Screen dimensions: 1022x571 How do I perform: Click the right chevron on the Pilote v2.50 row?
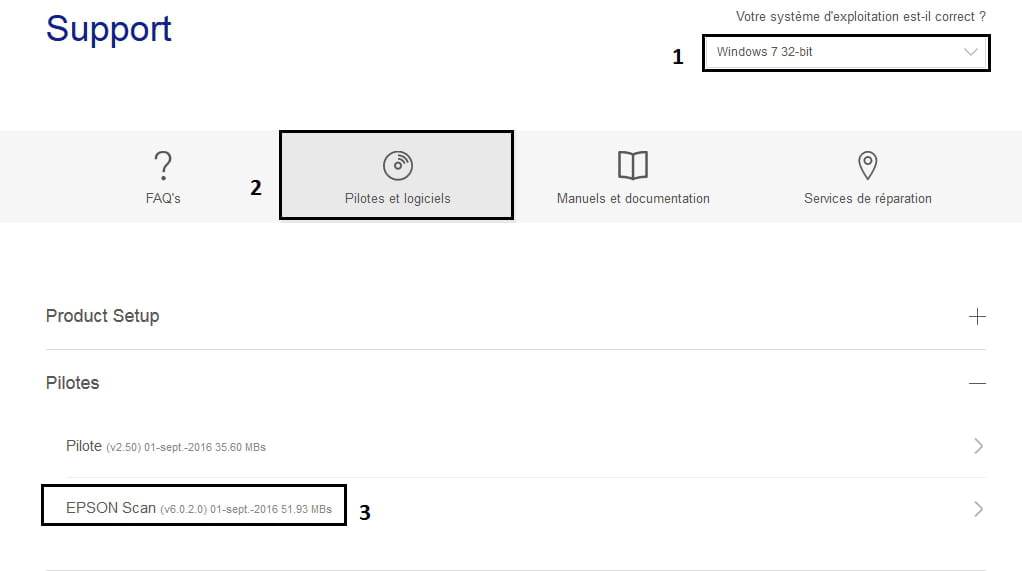pyautogui.click(x=978, y=446)
